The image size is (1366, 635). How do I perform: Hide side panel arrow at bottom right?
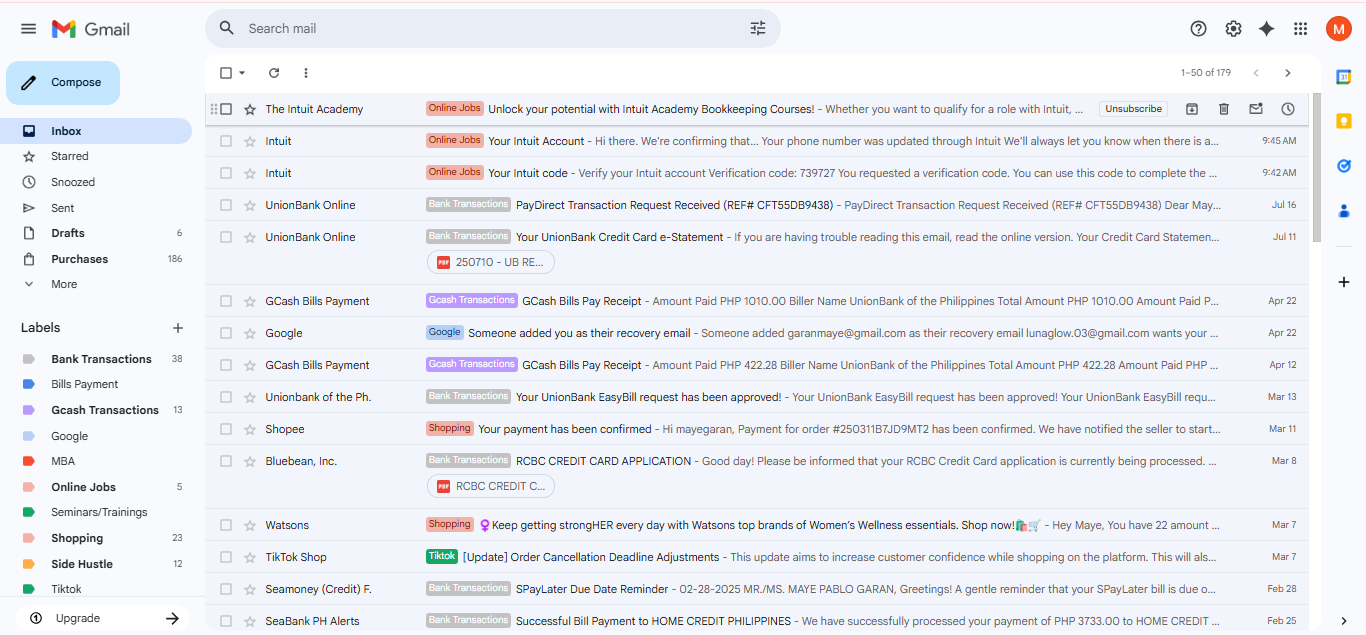tap(1344, 621)
